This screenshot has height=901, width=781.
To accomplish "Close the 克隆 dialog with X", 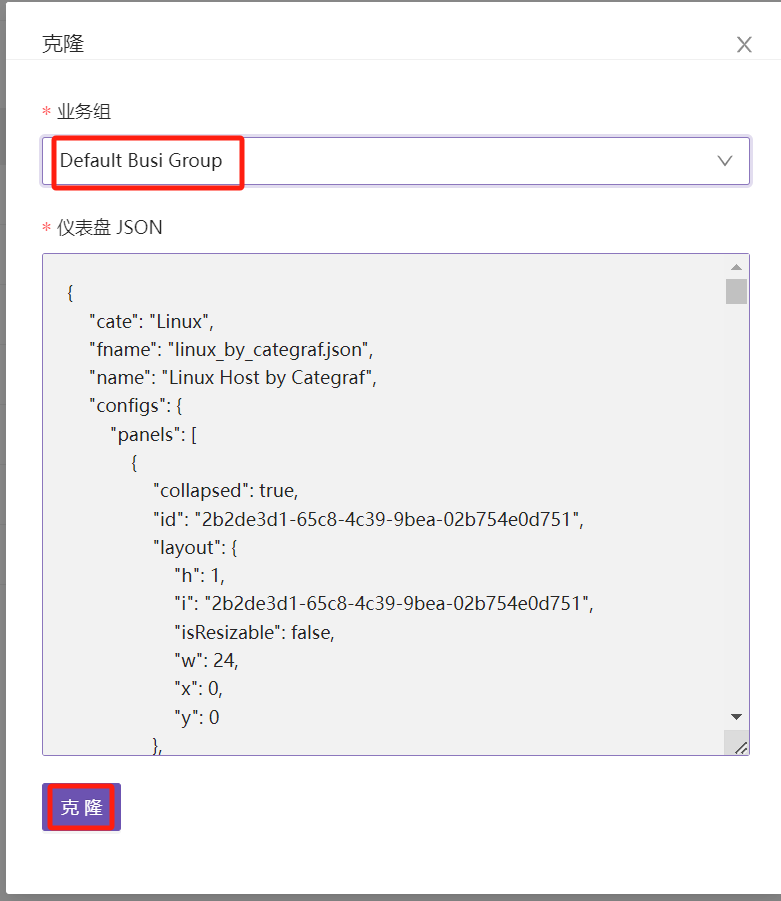I will (744, 44).
